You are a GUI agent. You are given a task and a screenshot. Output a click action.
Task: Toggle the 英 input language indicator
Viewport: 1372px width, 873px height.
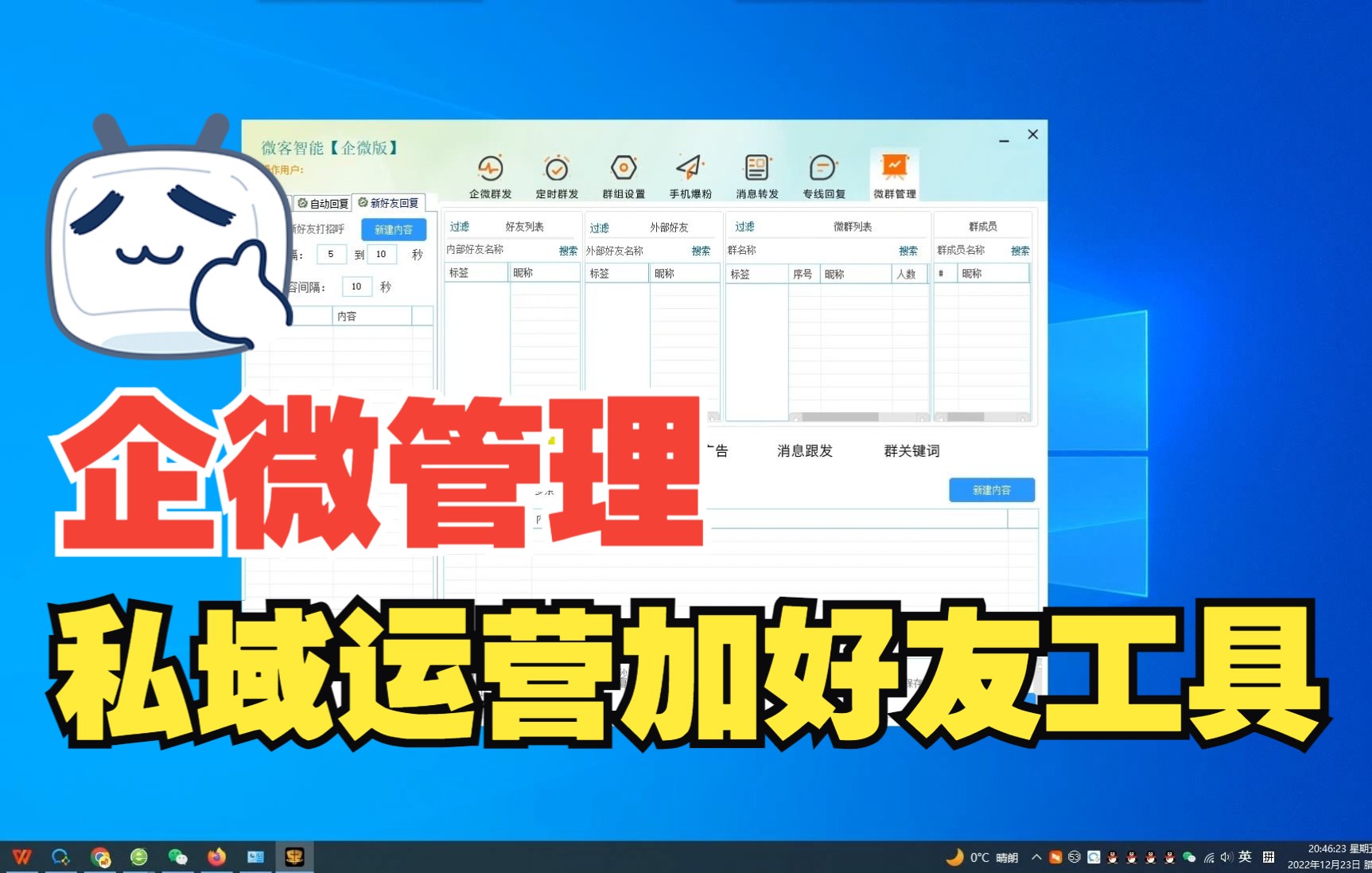click(1245, 856)
